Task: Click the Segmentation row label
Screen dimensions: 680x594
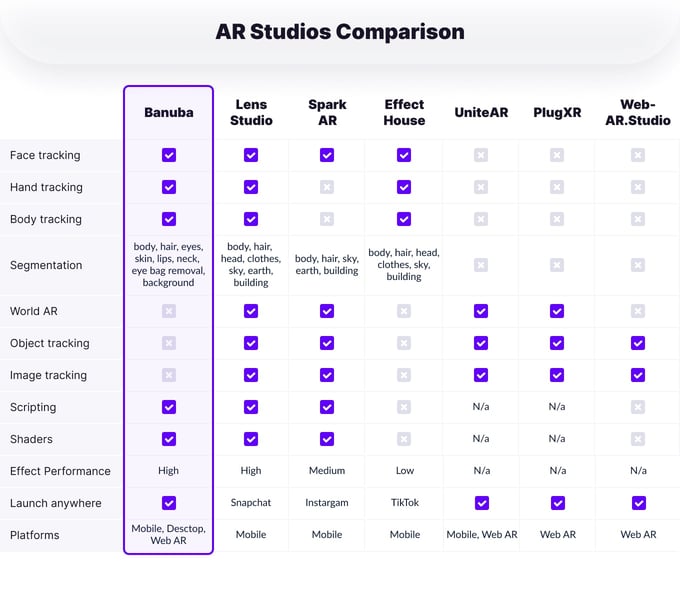Action: tap(46, 265)
